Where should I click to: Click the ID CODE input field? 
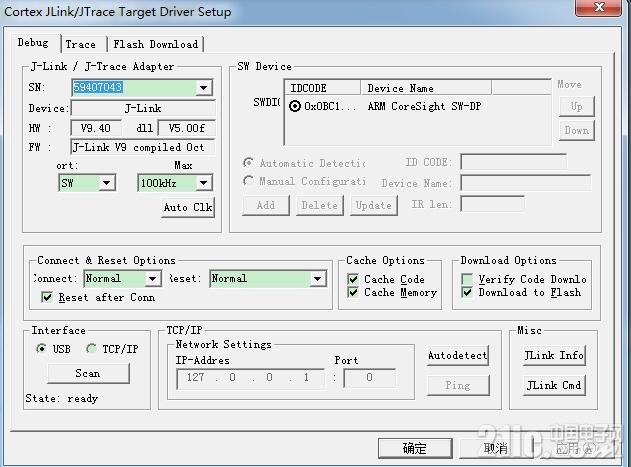coord(513,162)
